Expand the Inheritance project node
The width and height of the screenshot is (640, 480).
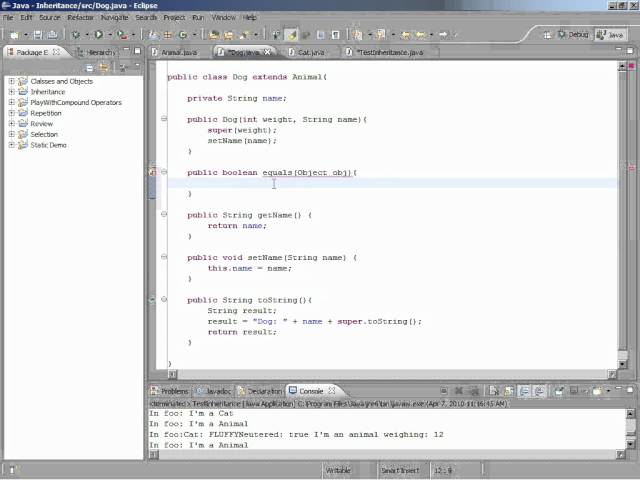(11, 92)
